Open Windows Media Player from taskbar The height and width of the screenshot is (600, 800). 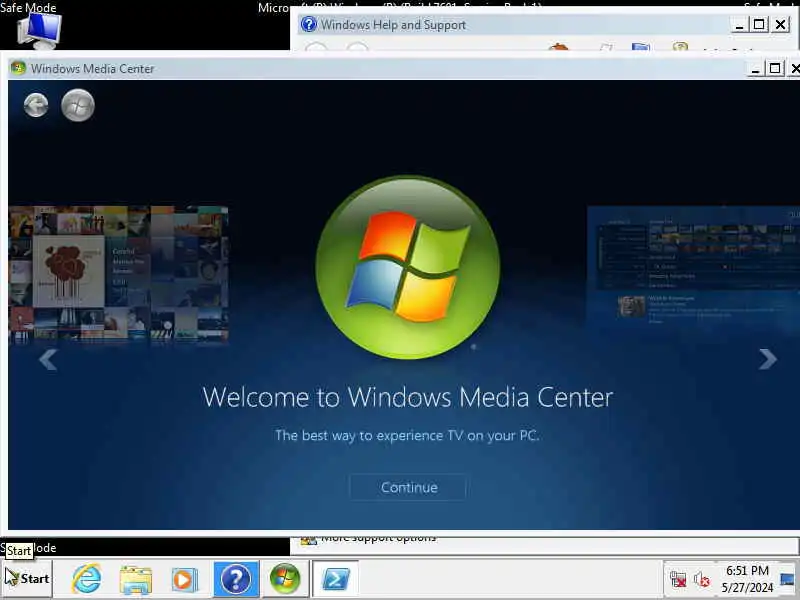click(x=185, y=579)
